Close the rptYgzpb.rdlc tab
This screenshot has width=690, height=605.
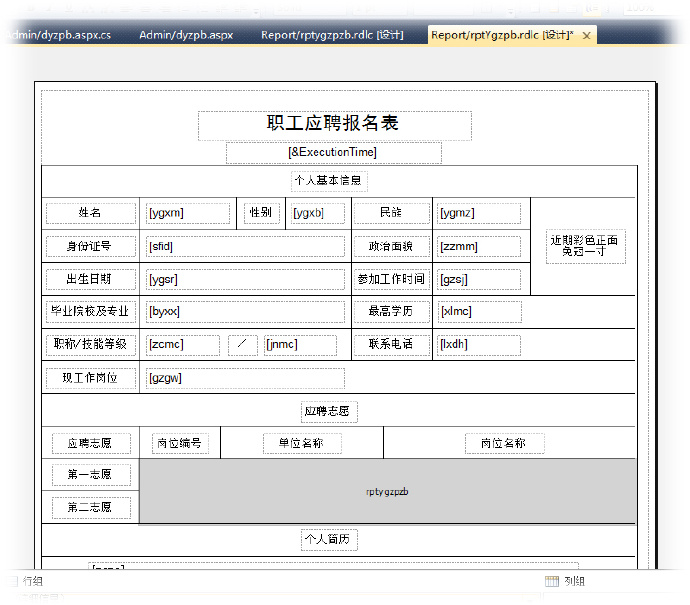pos(587,36)
